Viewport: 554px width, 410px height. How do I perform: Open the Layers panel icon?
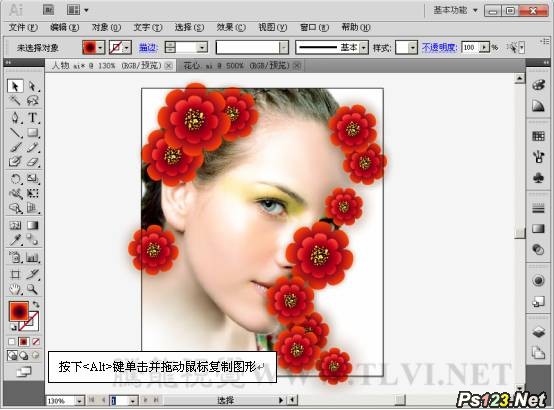click(x=538, y=332)
